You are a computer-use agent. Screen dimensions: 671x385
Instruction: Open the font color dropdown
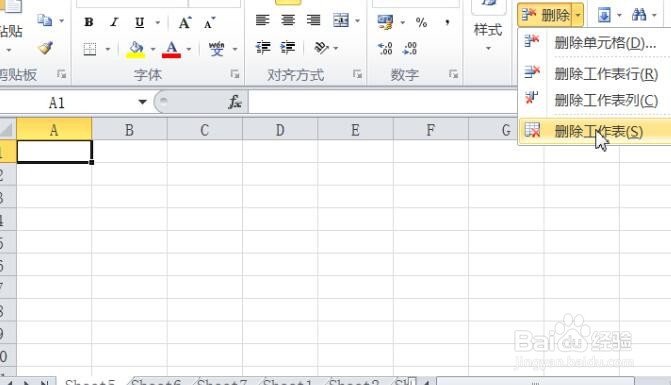[189, 50]
